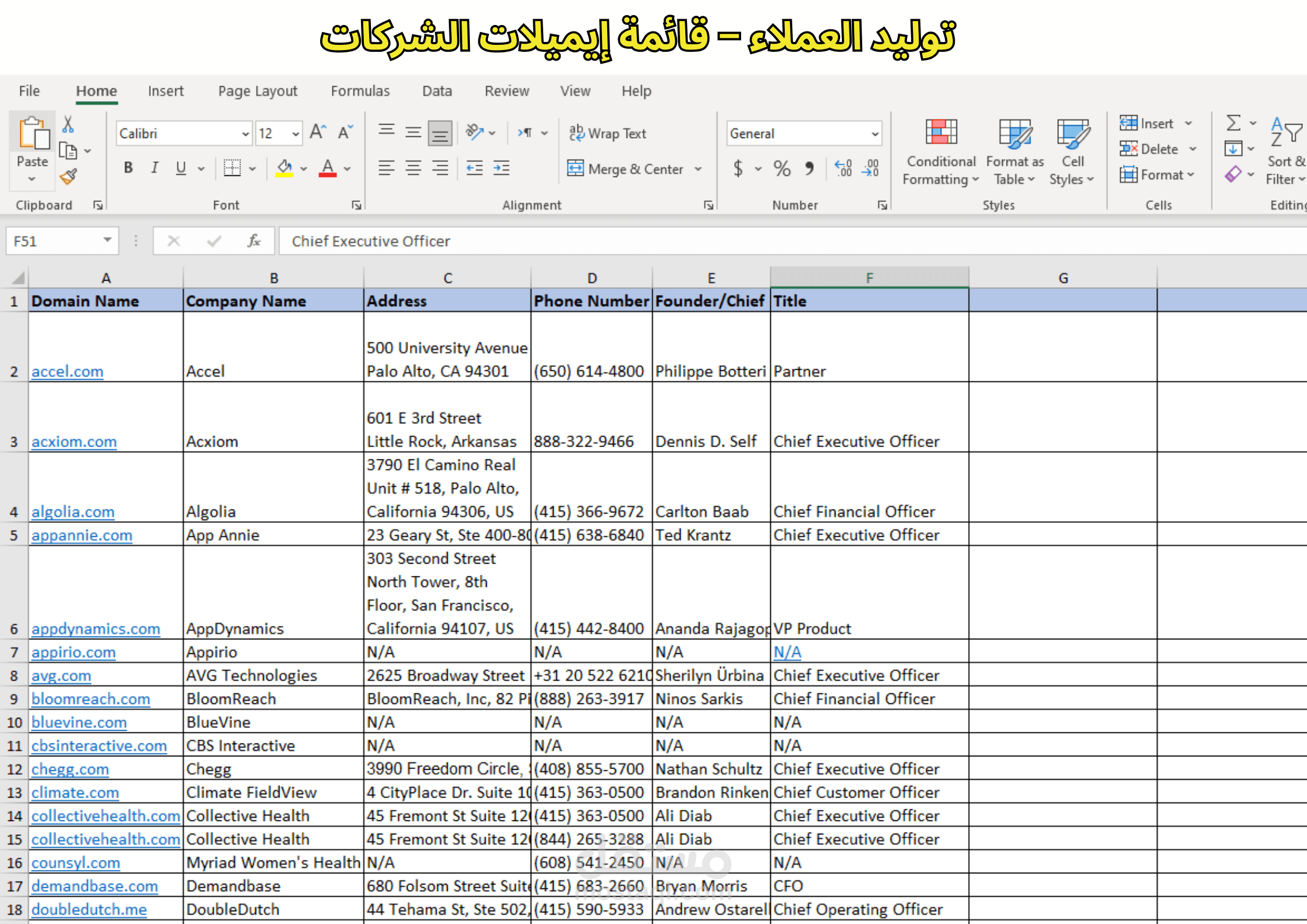
Task: Open the font color dropdown arrow
Action: (347, 169)
